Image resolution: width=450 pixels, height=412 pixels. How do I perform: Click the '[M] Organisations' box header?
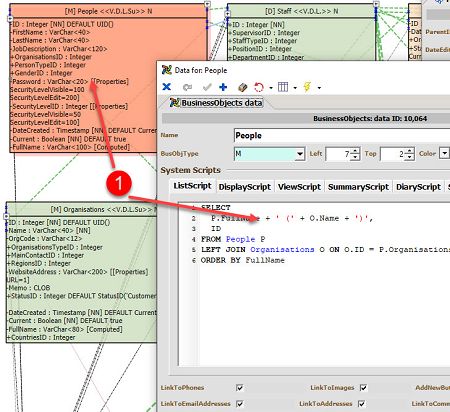pos(82,210)
